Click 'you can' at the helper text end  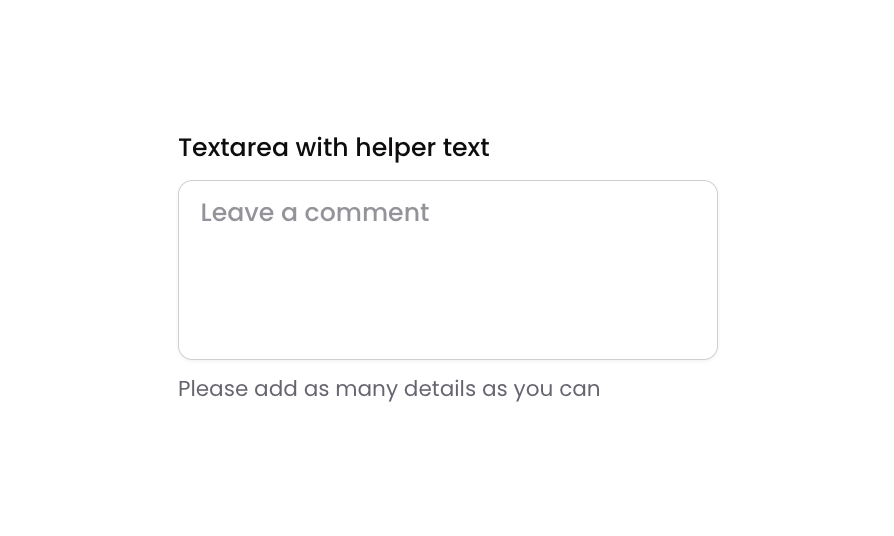point(557,389)
